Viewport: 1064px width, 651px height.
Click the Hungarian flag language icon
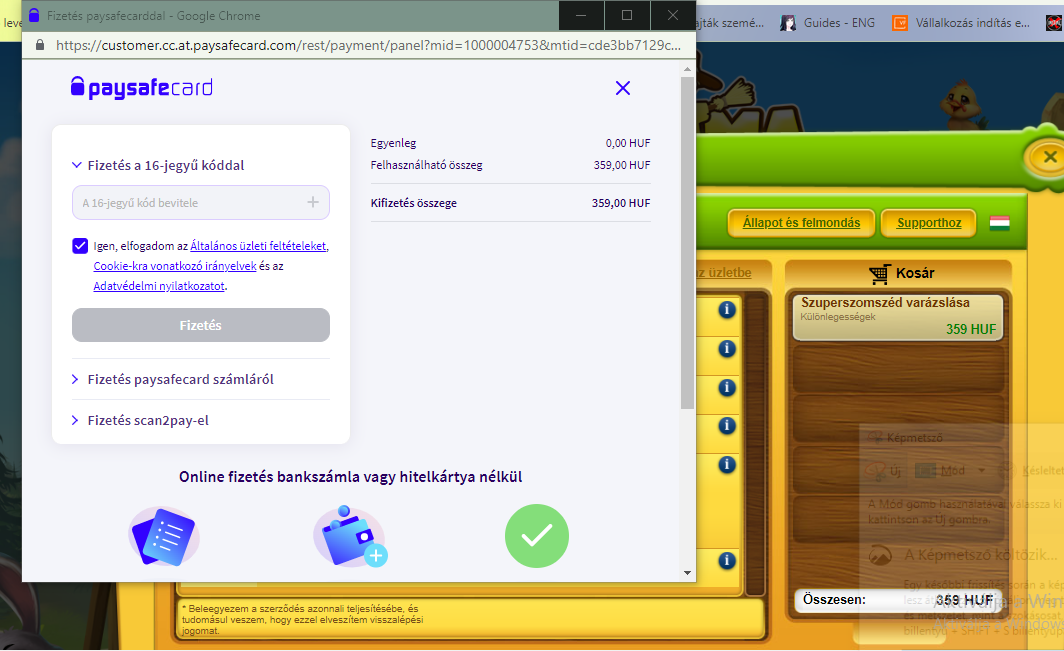point(1000,223)
